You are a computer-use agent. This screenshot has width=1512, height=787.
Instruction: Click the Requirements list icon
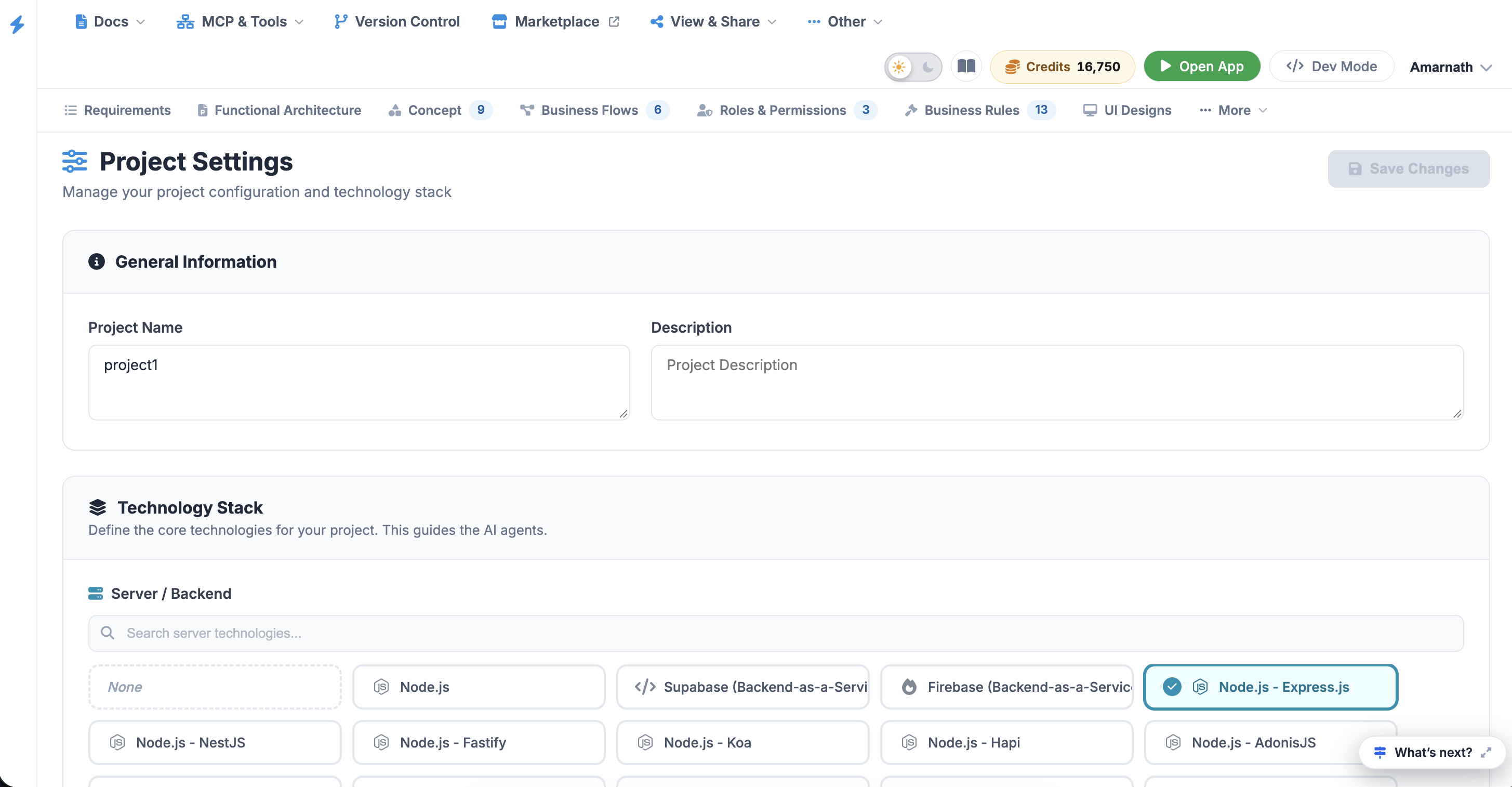[71, 110]
